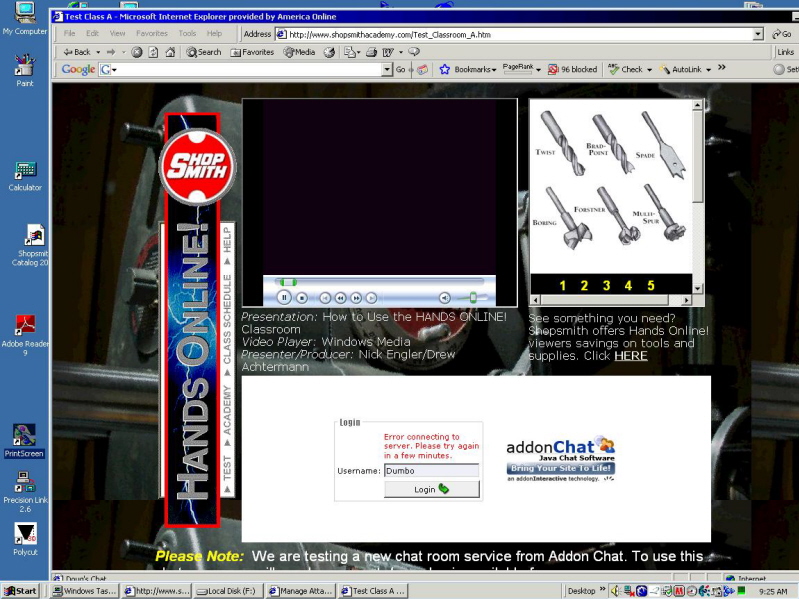The image size is (799, 599).
Task: Open the Help menu
Action: pos(214,33)
